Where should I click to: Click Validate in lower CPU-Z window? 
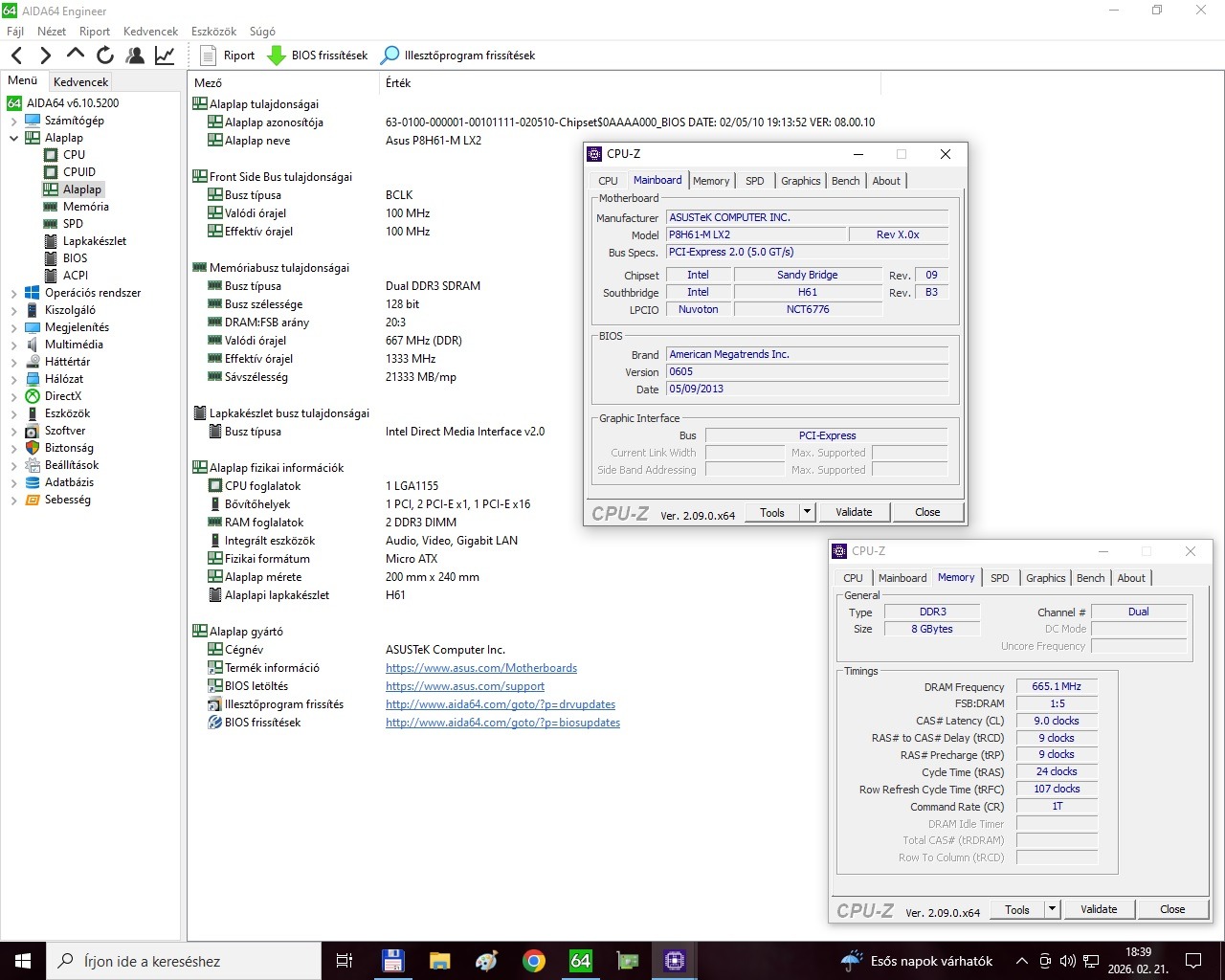pyautogui.click(x=1099, y=909)
